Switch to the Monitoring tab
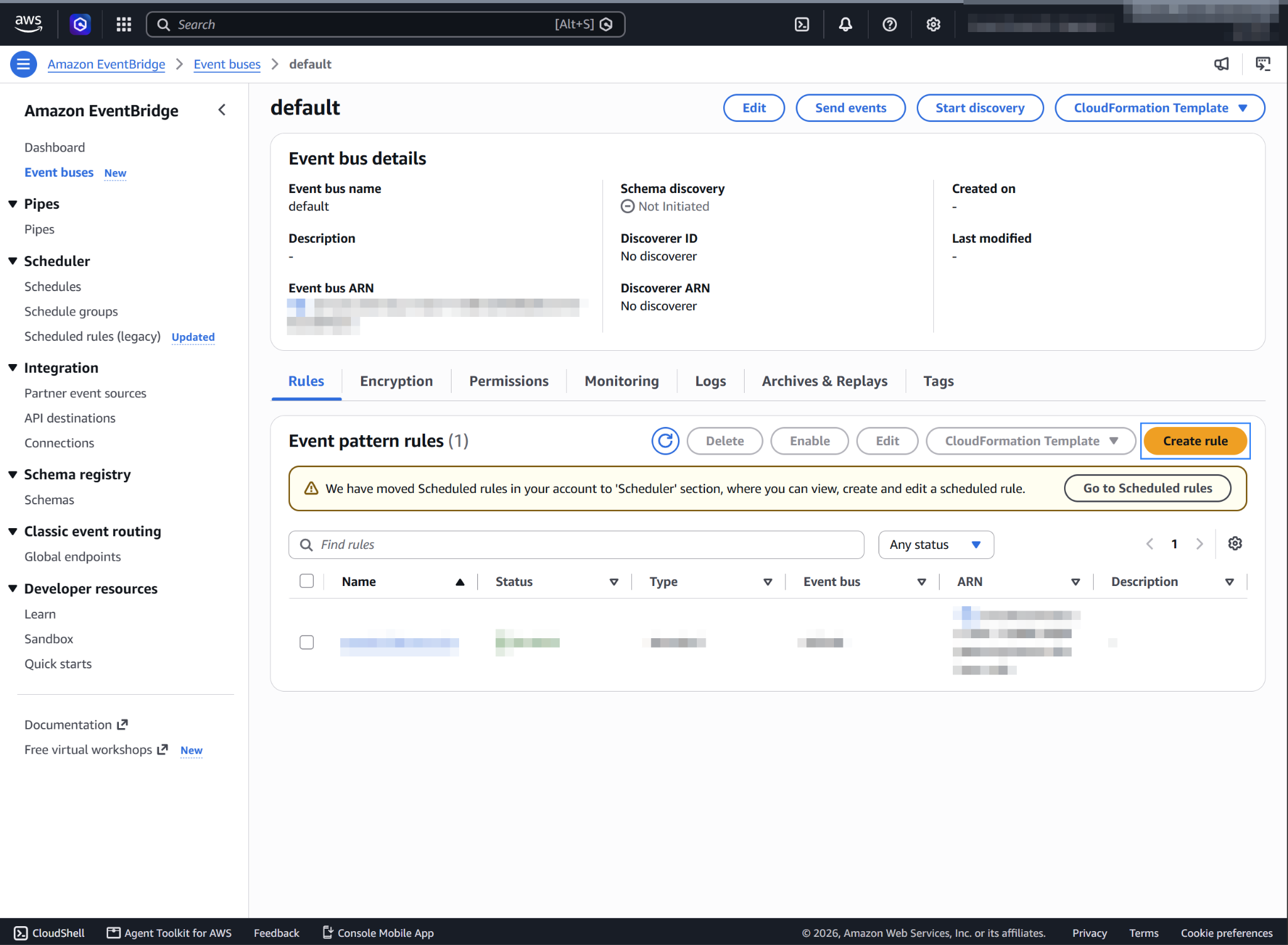Screen dimensions: 1288x945 click(x=621, y=381)
